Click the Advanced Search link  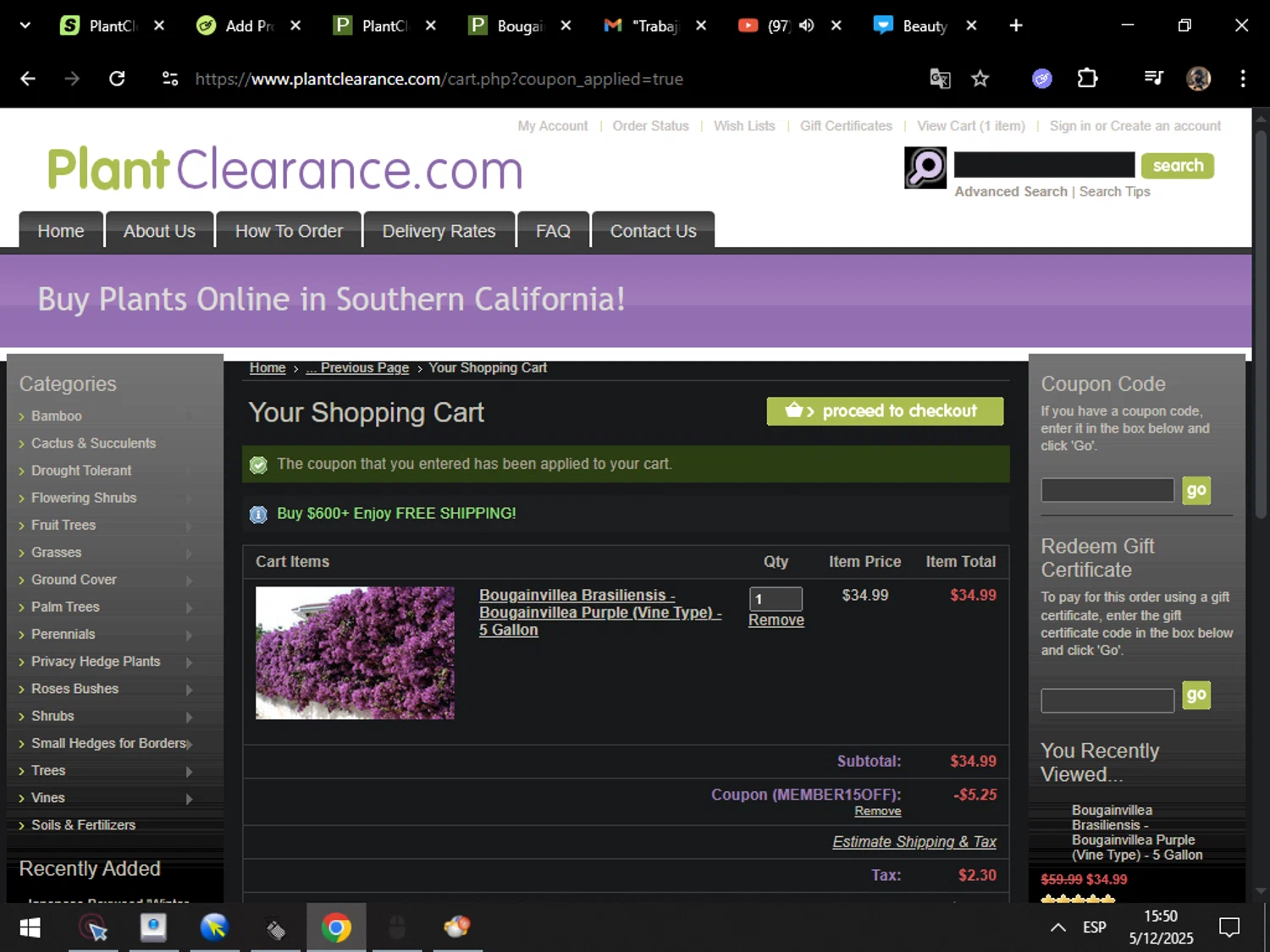click(1011, 192)
